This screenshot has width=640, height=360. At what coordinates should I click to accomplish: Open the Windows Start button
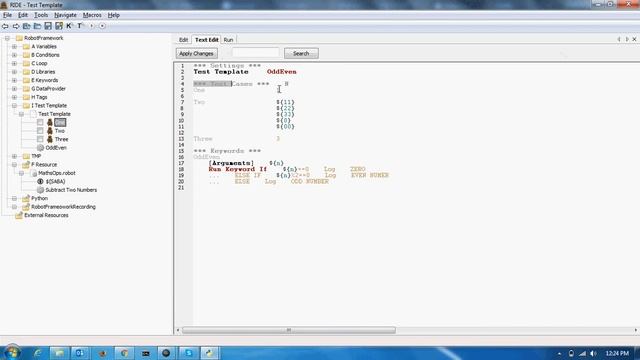tap(12, 352)
